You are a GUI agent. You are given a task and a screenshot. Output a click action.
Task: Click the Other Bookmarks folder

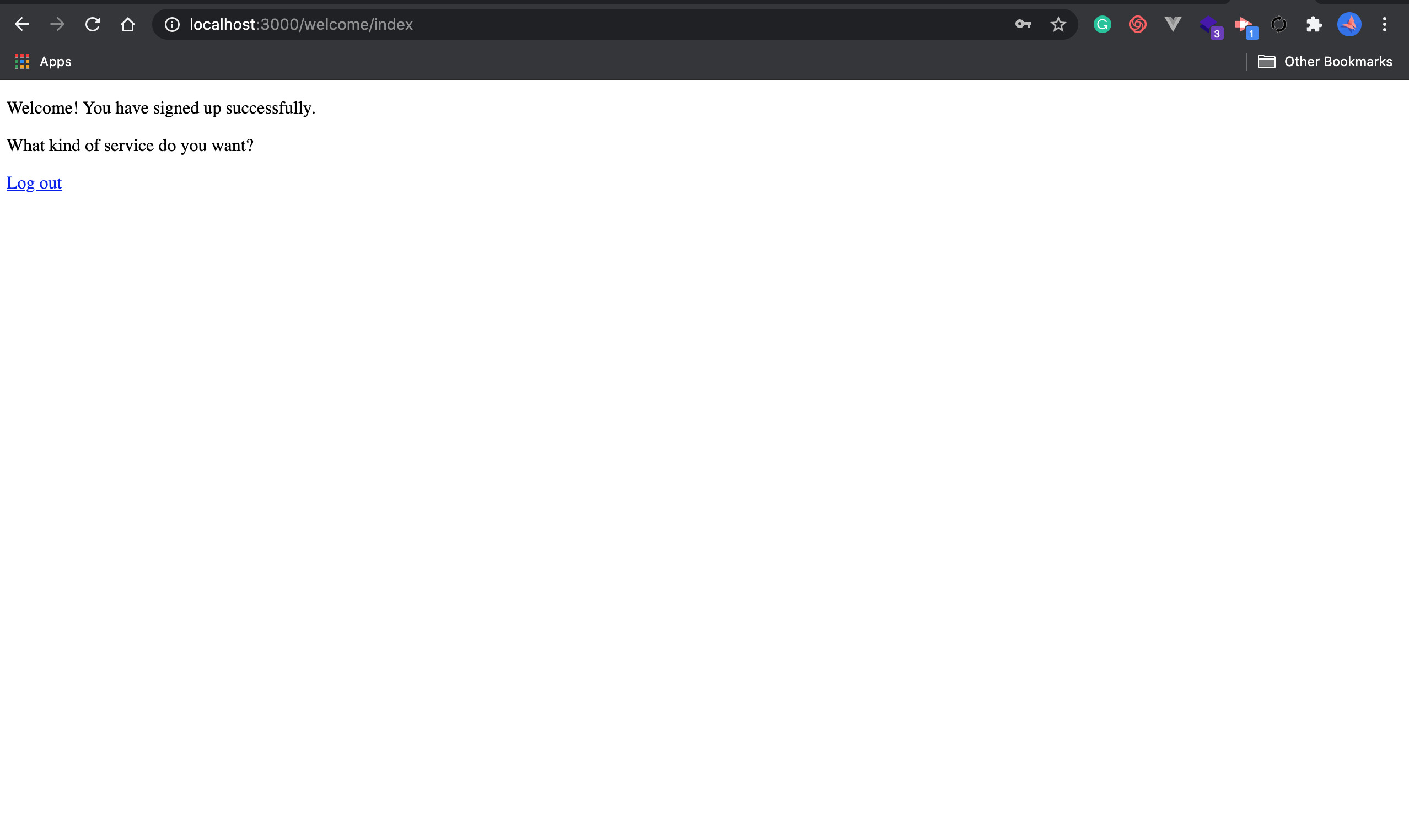pos(1326,61)
